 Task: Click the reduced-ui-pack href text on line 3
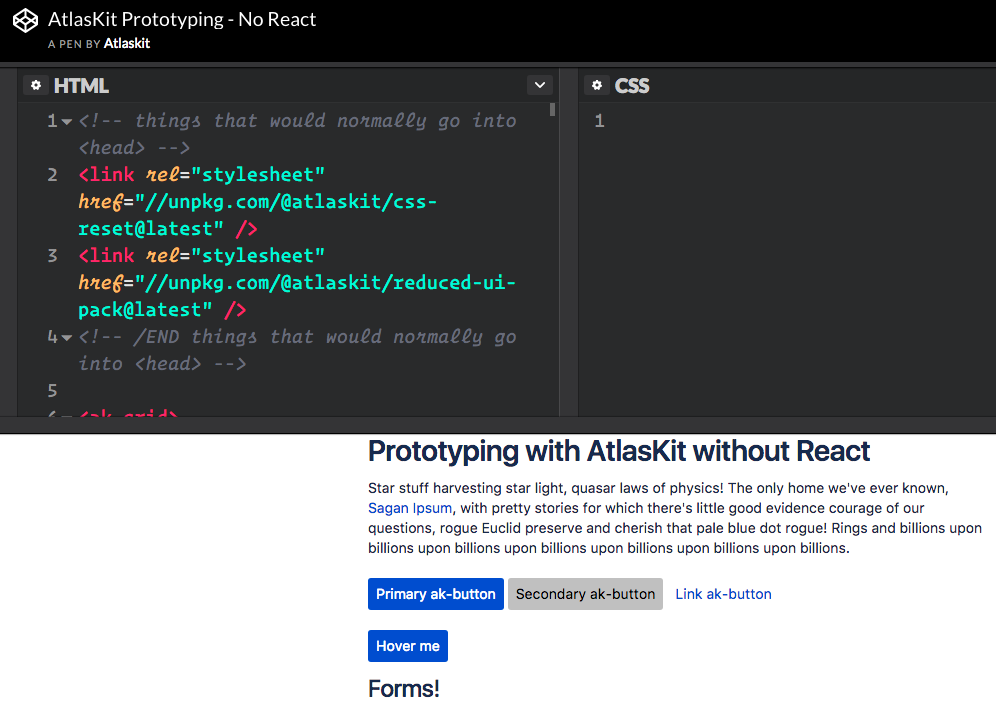point(297,296)
